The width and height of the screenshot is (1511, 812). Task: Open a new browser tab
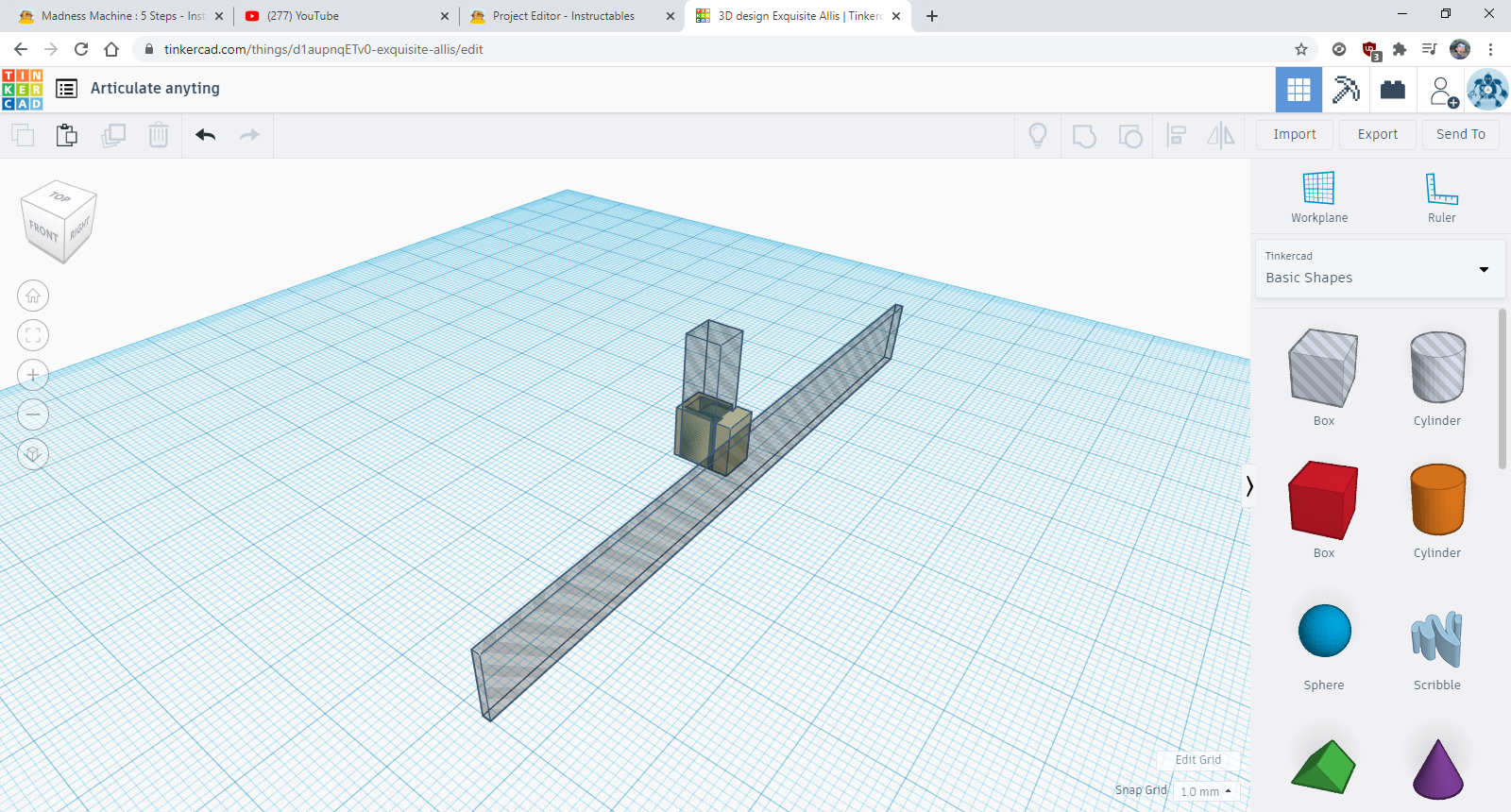[932, 16]
